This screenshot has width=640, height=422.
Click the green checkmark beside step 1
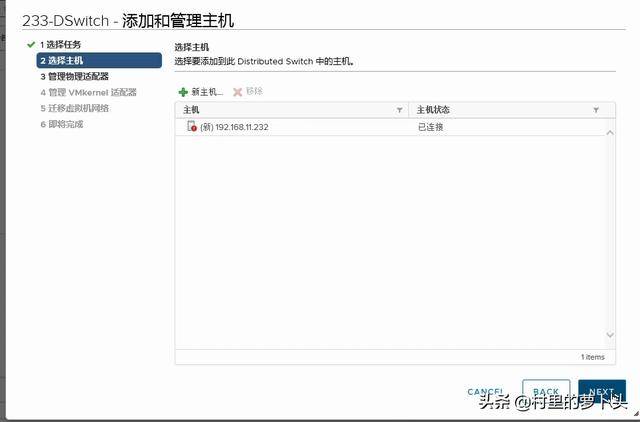[31, 45]
